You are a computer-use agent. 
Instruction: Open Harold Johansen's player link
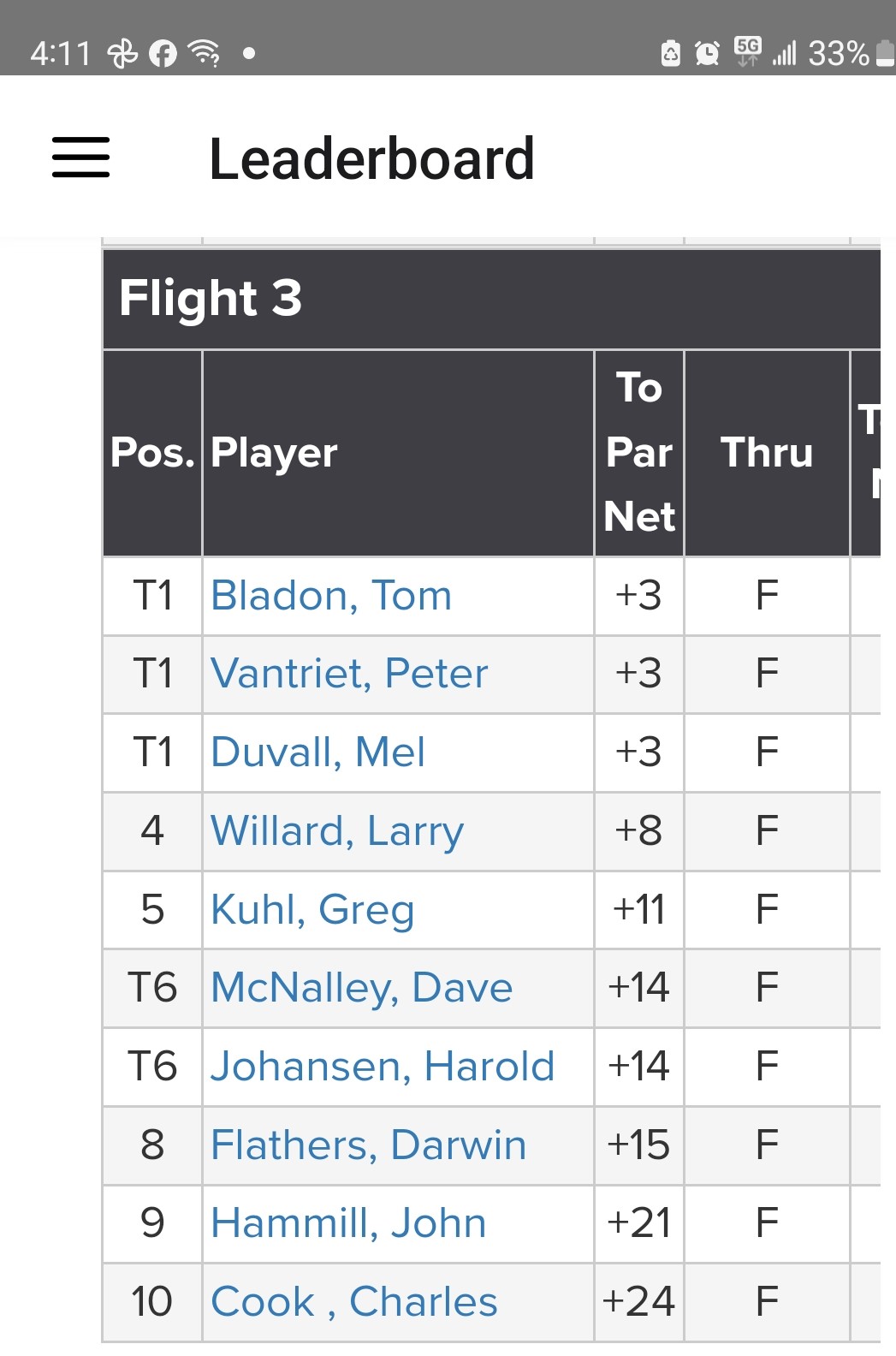[383, 1067]
